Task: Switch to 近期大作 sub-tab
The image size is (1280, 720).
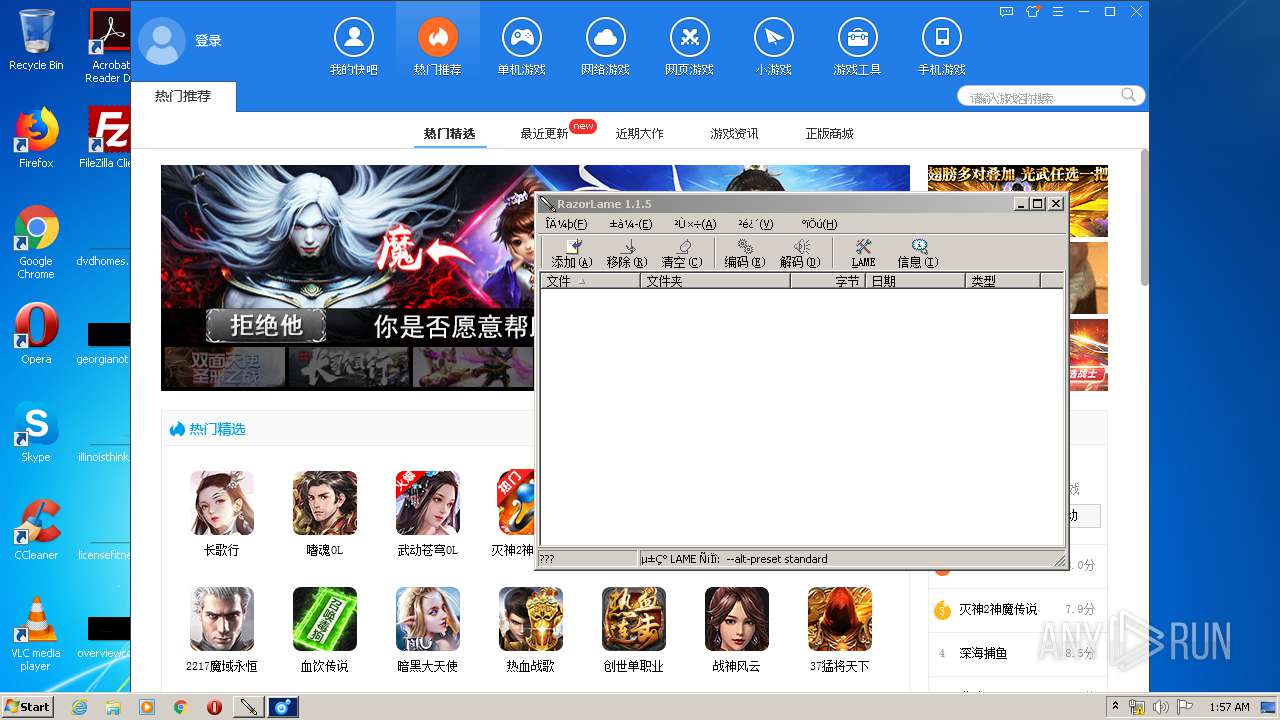Action: pos(640,133)
